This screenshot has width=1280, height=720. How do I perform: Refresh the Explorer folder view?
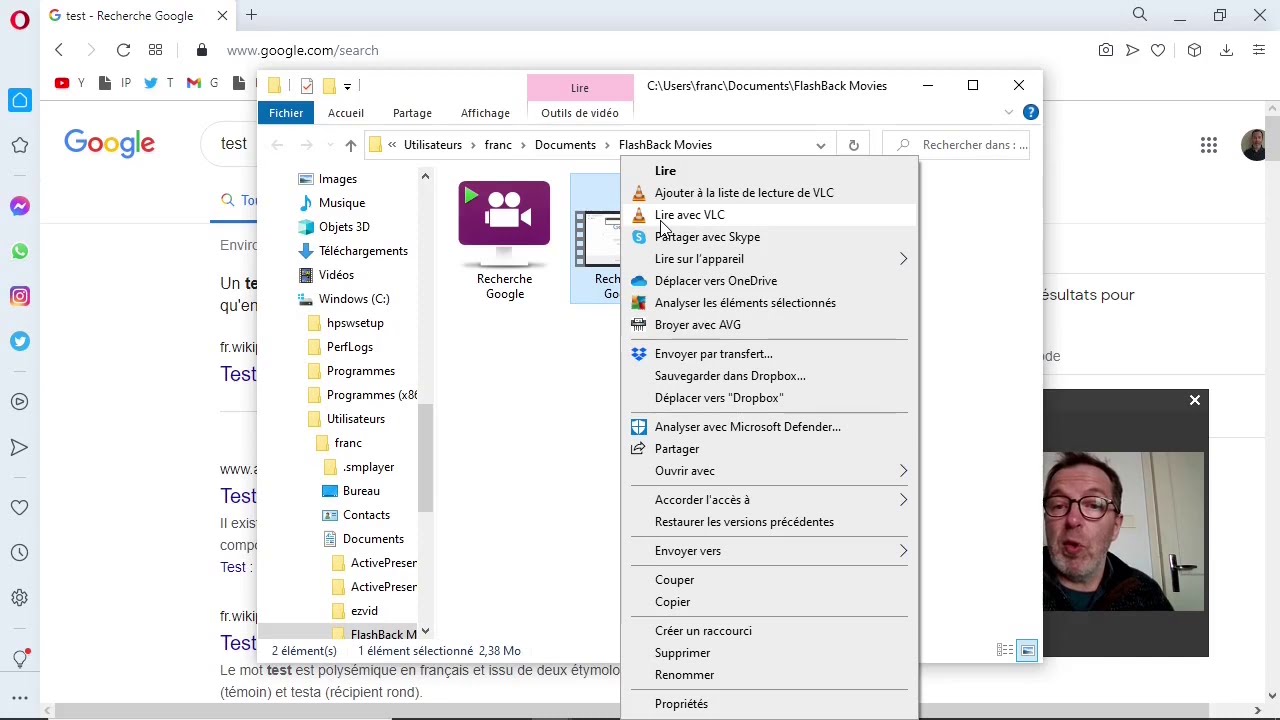[x=853, y=145]
